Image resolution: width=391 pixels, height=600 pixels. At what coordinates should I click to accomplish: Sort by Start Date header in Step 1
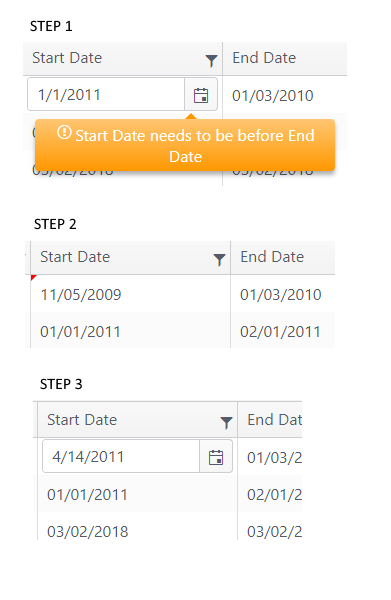[x=67, y=58]
